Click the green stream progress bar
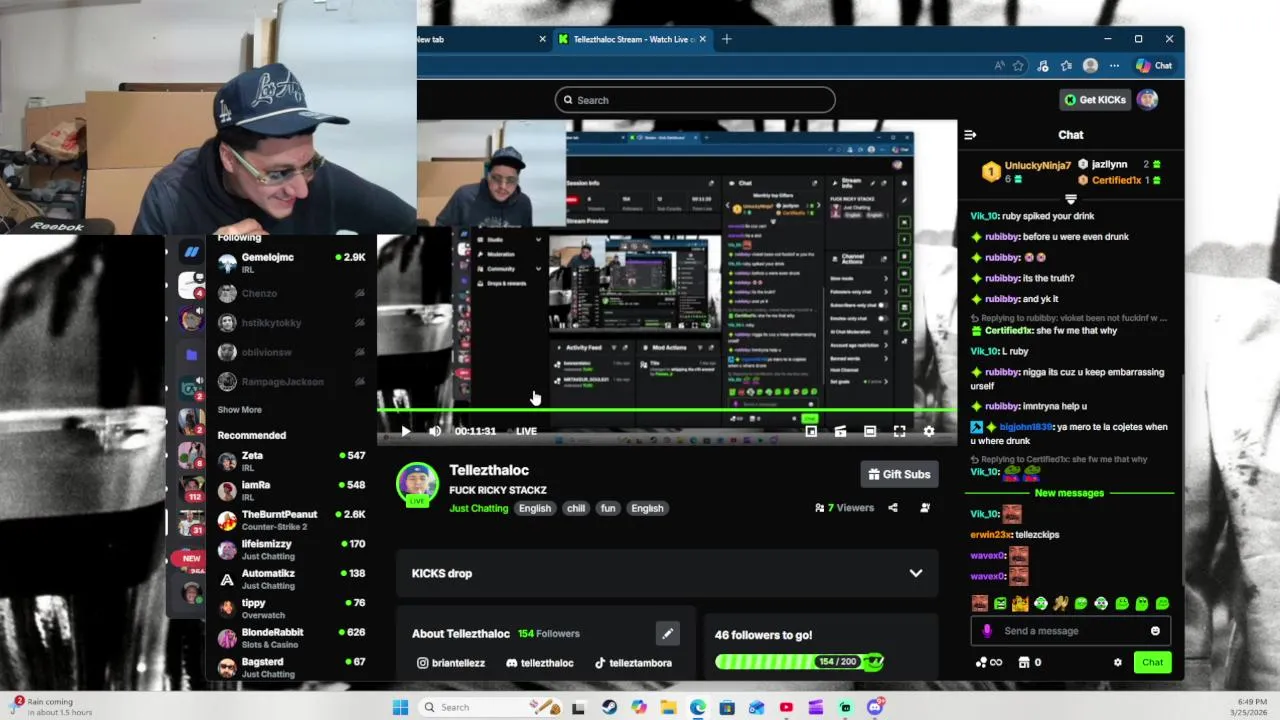Image resolution: width=1280 pixels, height=720 pixels. click(667, 410)
